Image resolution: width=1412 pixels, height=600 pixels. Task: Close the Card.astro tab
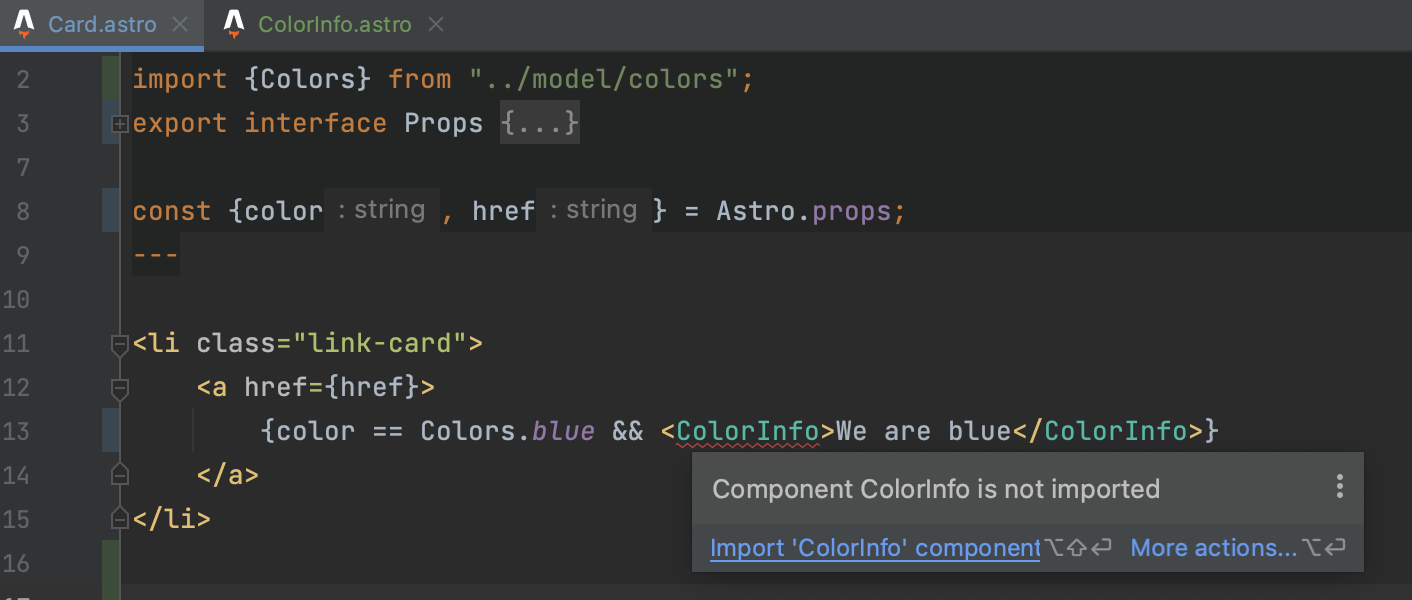coord(178,24)
